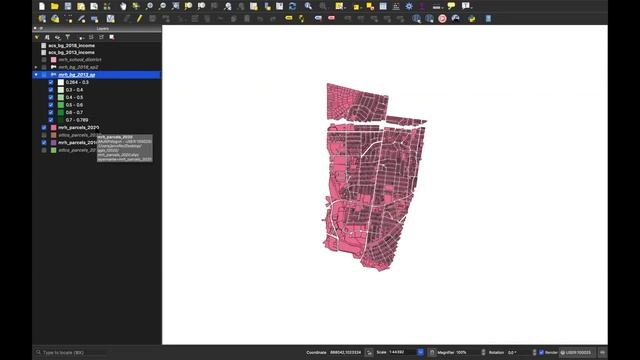Toggle the 0.5 - 0.6 class checkbox
This screenshot has width=640, height=360.
point(51,105)
